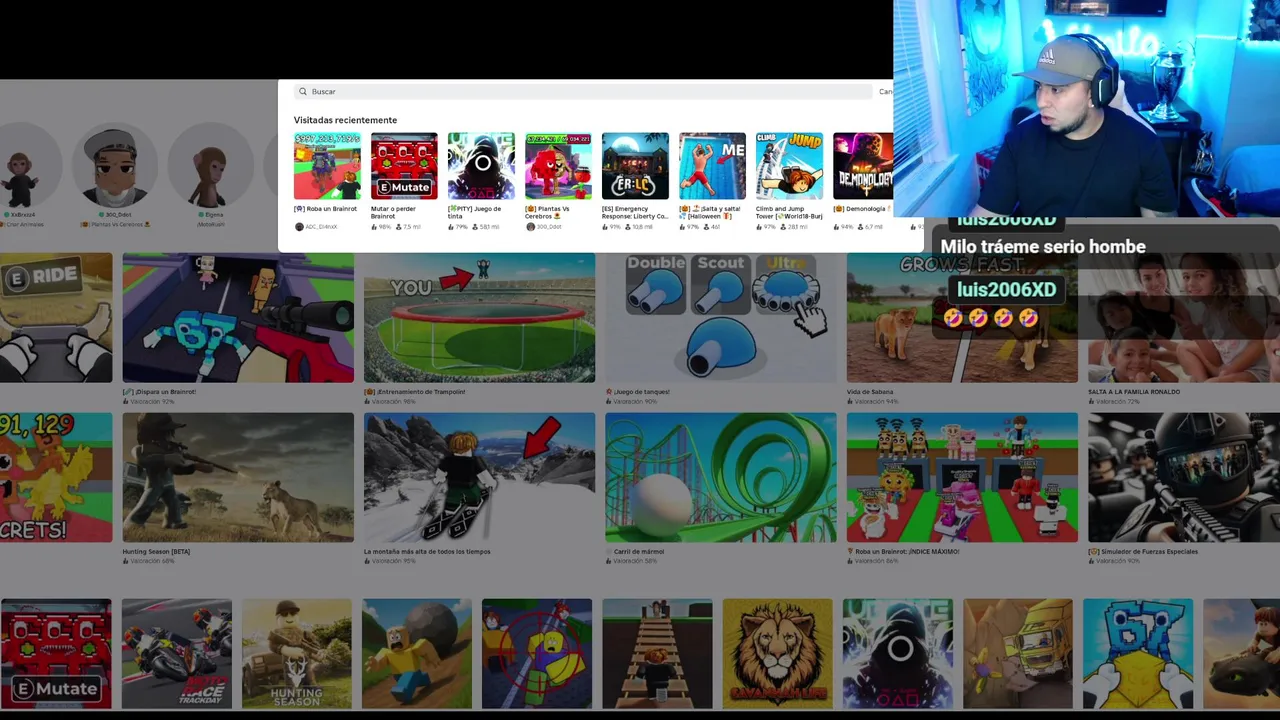Open Vida de Sabana game card
The image size is (1280, 720).
(962, 318)
